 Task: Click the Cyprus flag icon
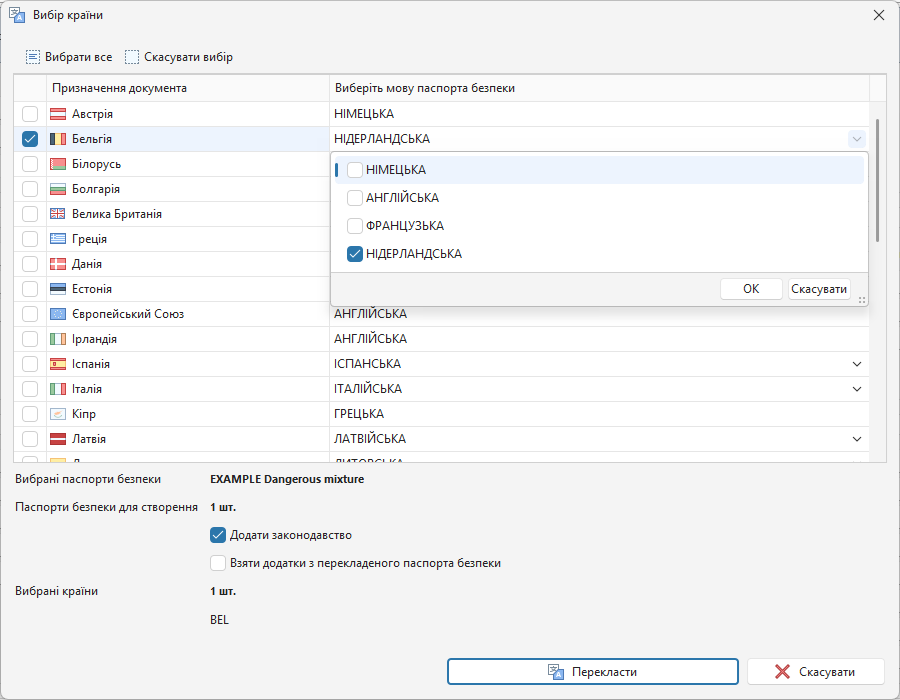click(x=58, y=414)
